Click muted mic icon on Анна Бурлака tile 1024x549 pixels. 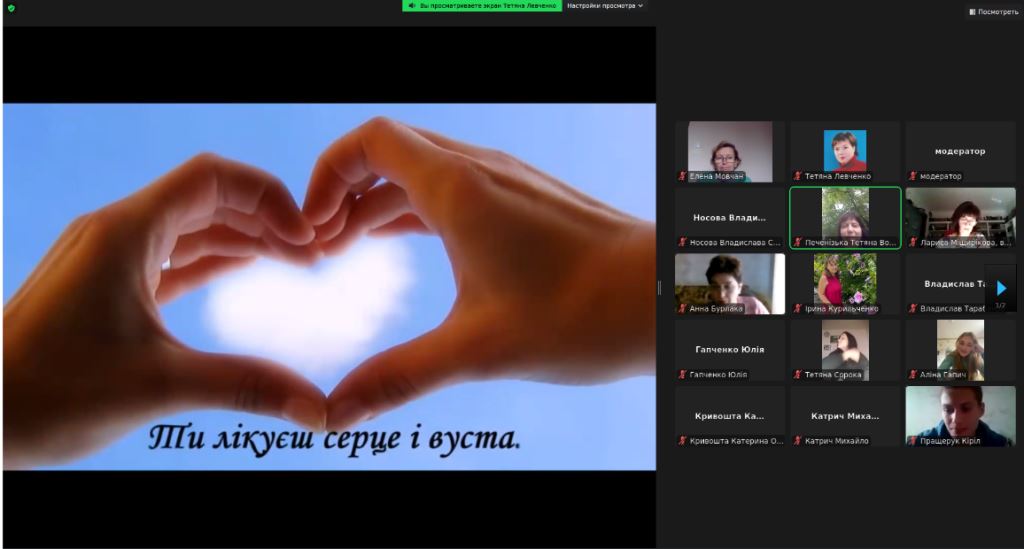click(682, 309)
